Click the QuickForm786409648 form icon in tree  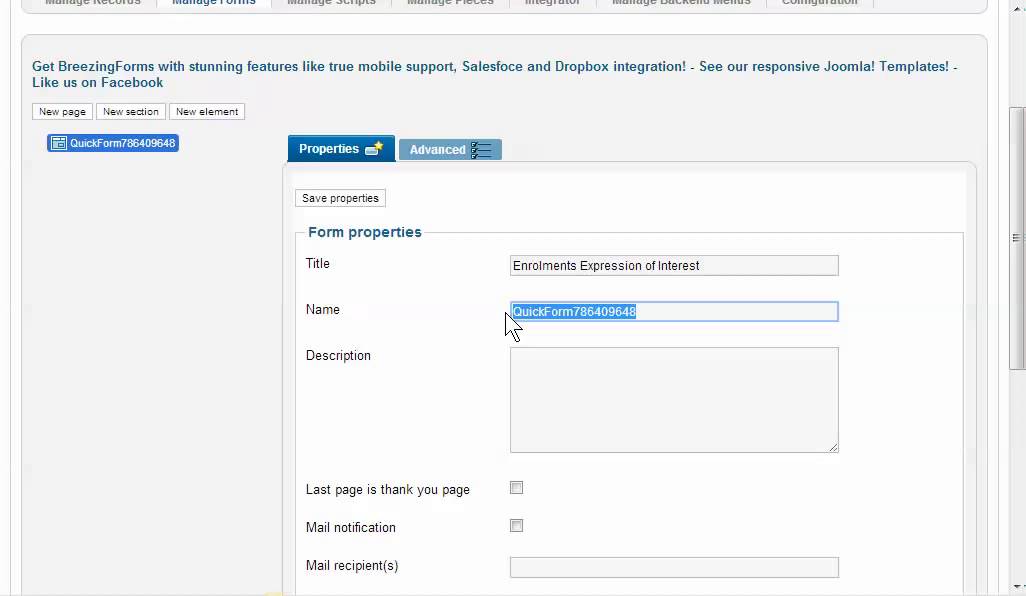point(59,143)
